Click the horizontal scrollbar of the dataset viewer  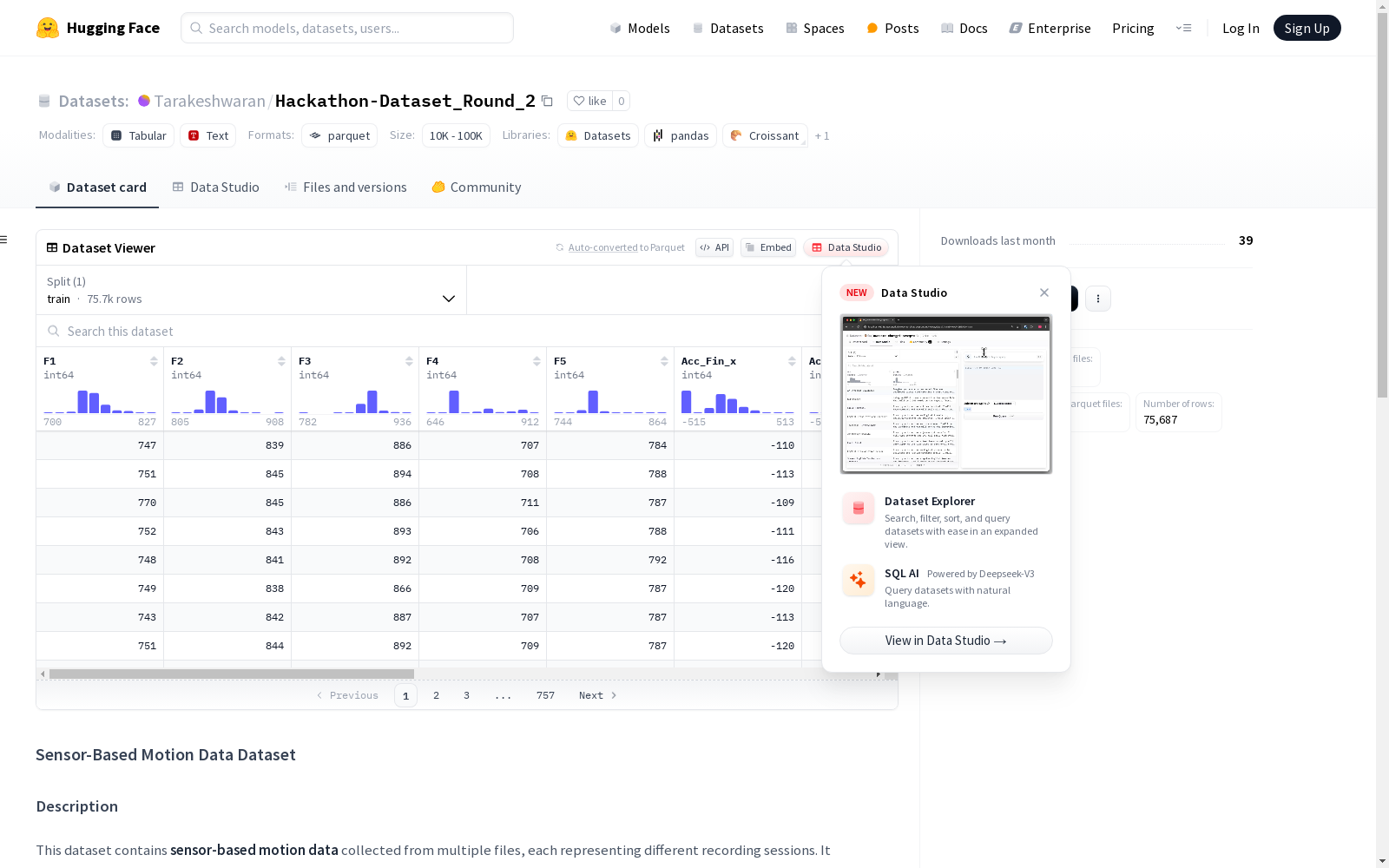[232, 674]
